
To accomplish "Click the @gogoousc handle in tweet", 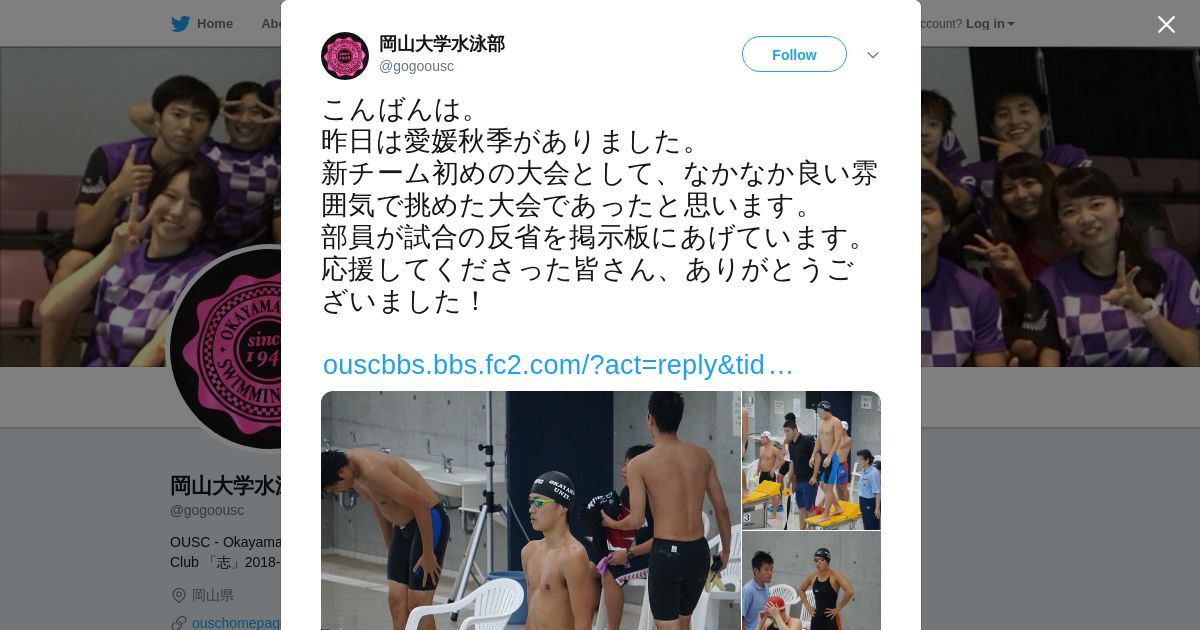I will [x=416, y=67].
